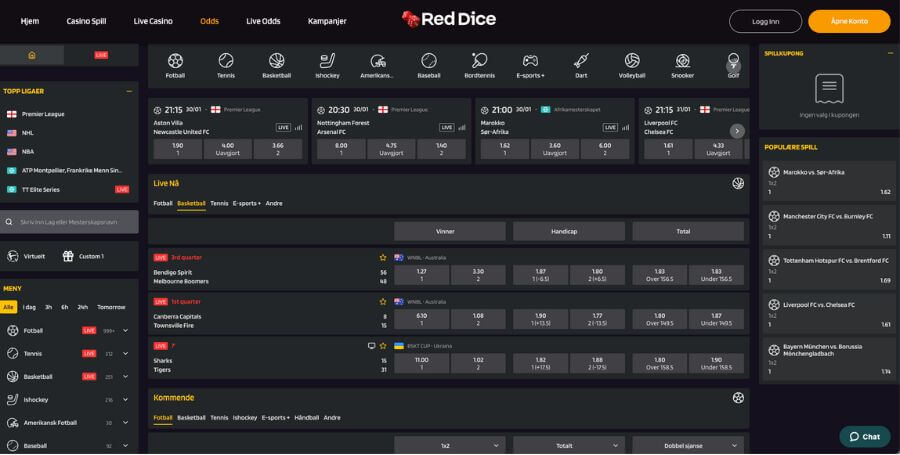Open the Casino Spill menu

(x=86, y=21)
